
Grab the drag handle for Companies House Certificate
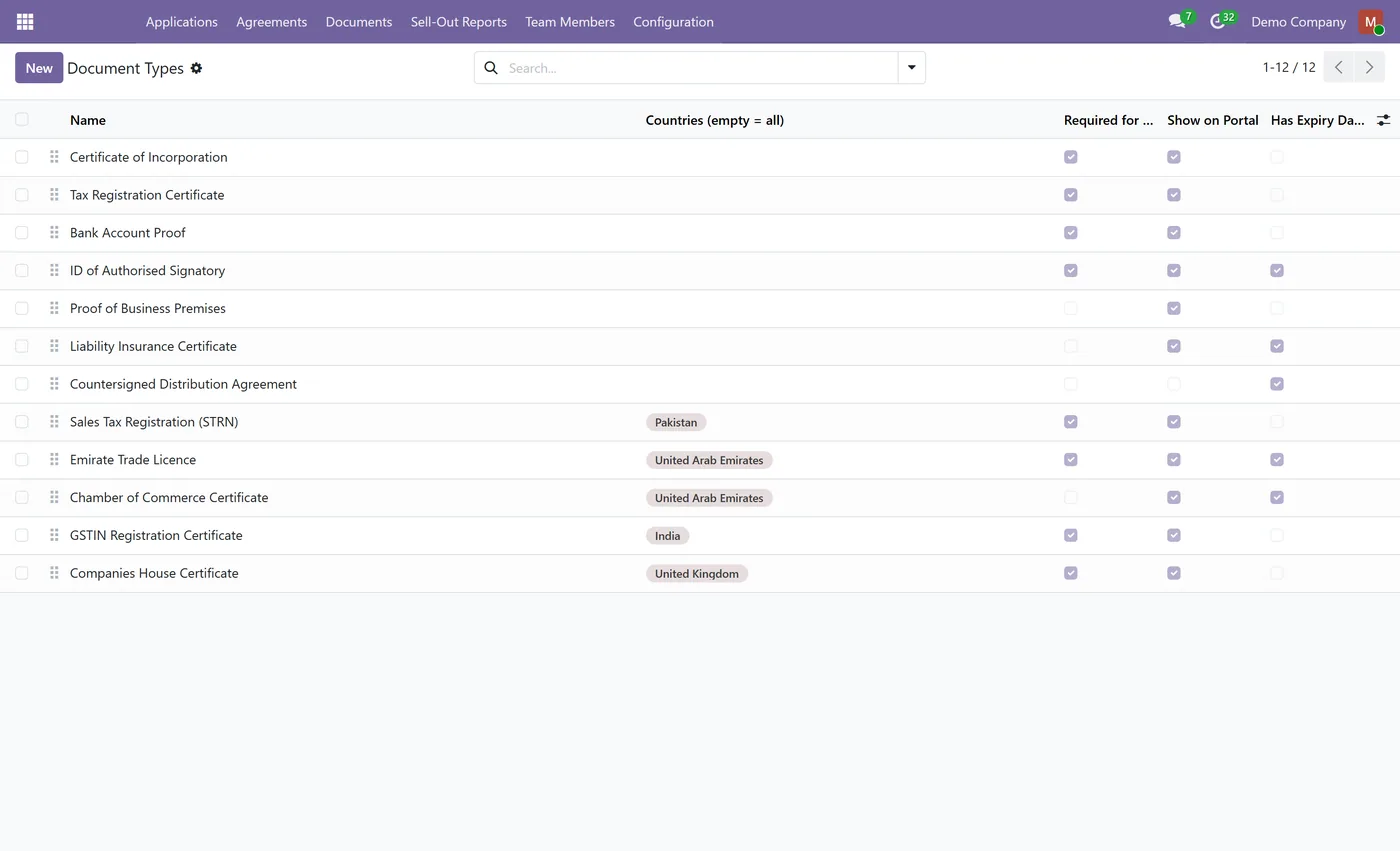(54, 573)
